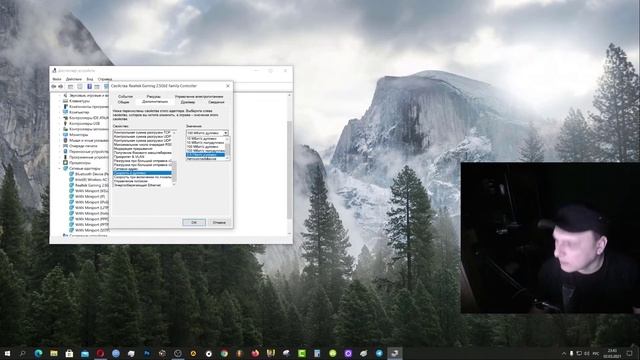Open the Telegram taskbar icon
This screenshot has width=640, height=360.
[x=379, y=353]
